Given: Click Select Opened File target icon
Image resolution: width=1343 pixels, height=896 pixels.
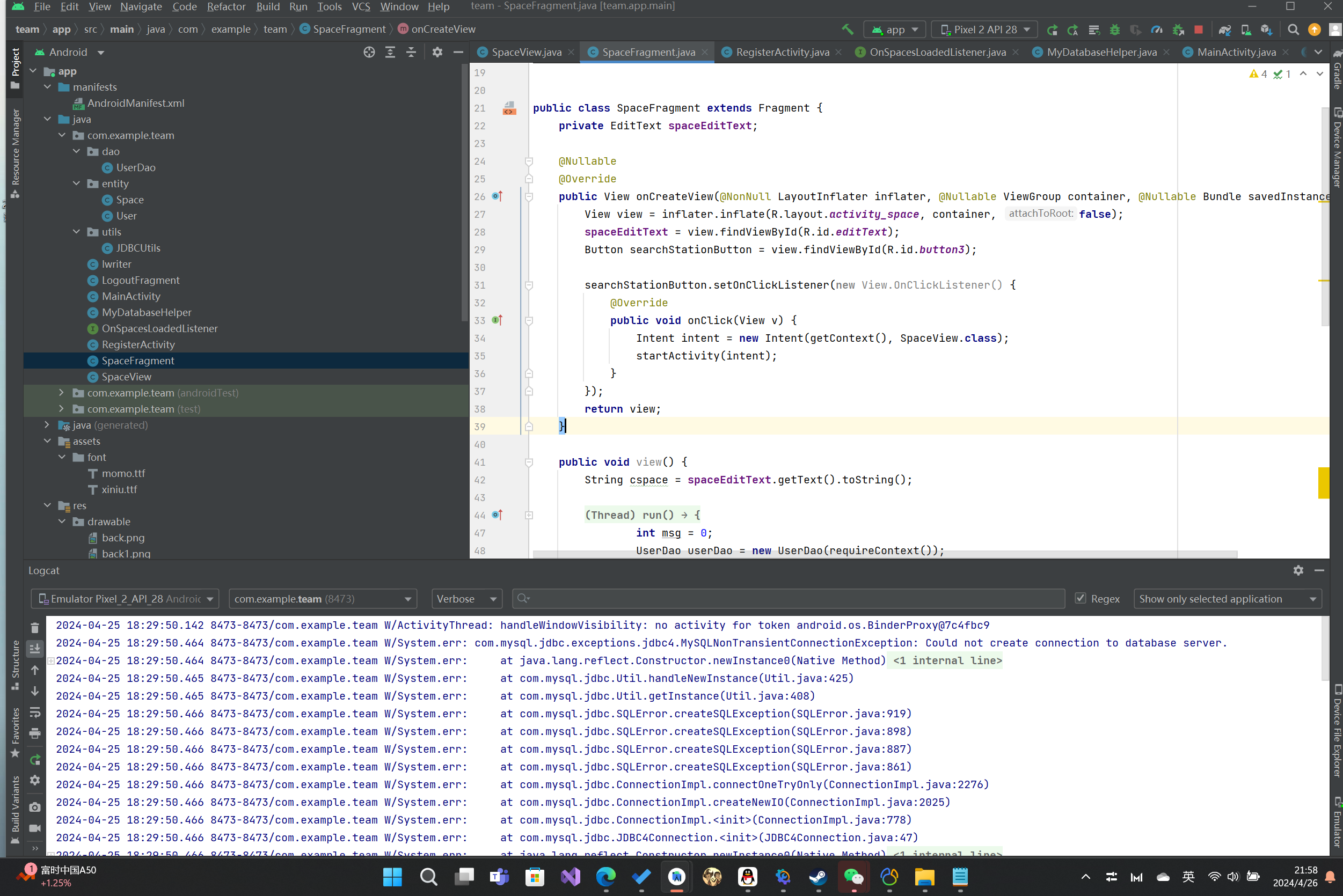Looking at the screenshot, I should pos(369,52).
